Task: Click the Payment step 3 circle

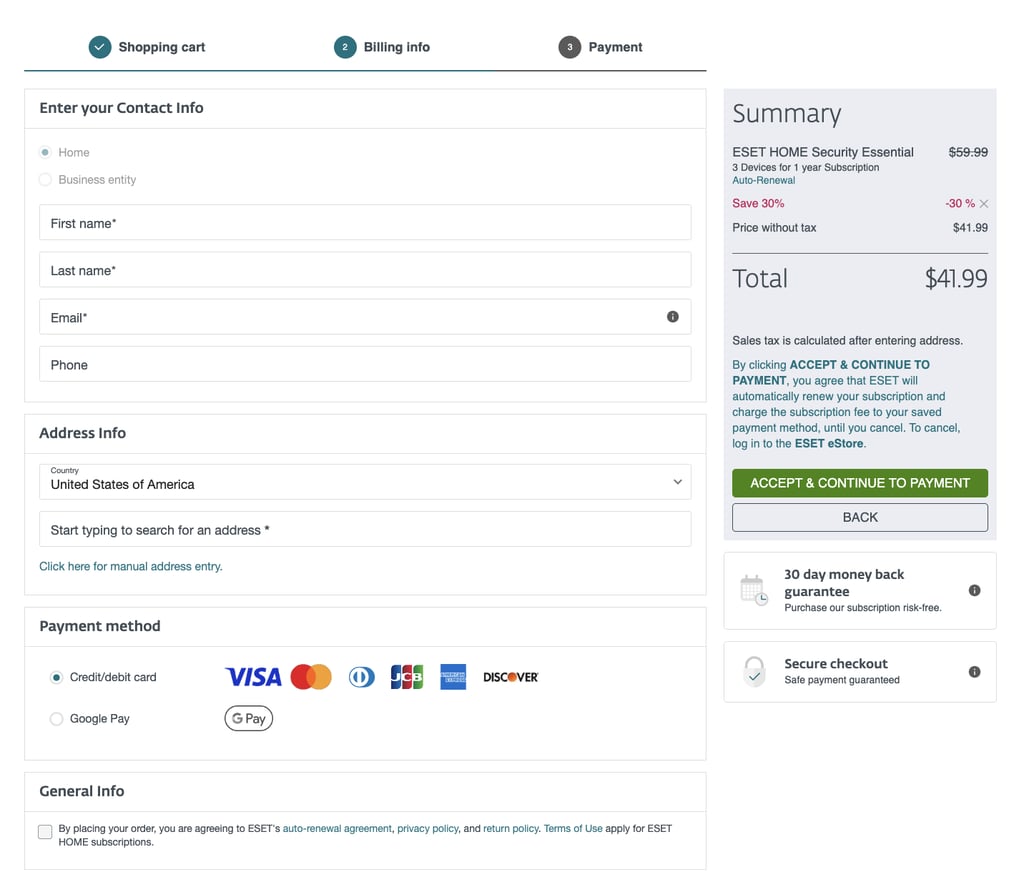Action: [x=569, y=47]
